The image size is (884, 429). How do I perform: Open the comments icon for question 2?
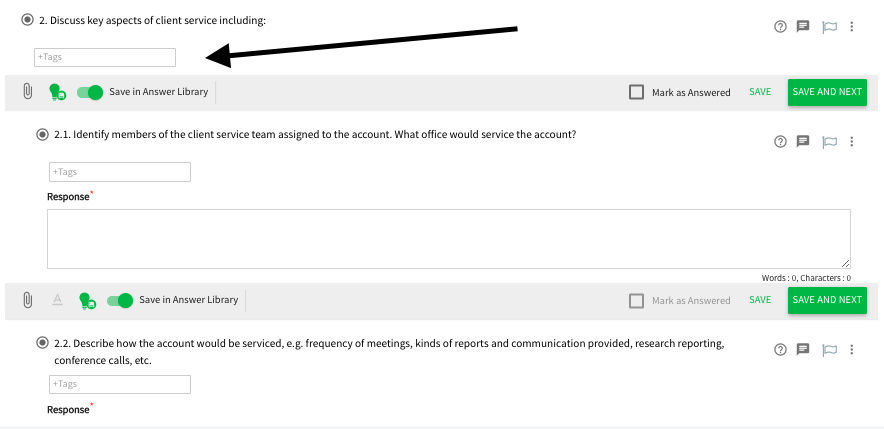click(803, 26)
